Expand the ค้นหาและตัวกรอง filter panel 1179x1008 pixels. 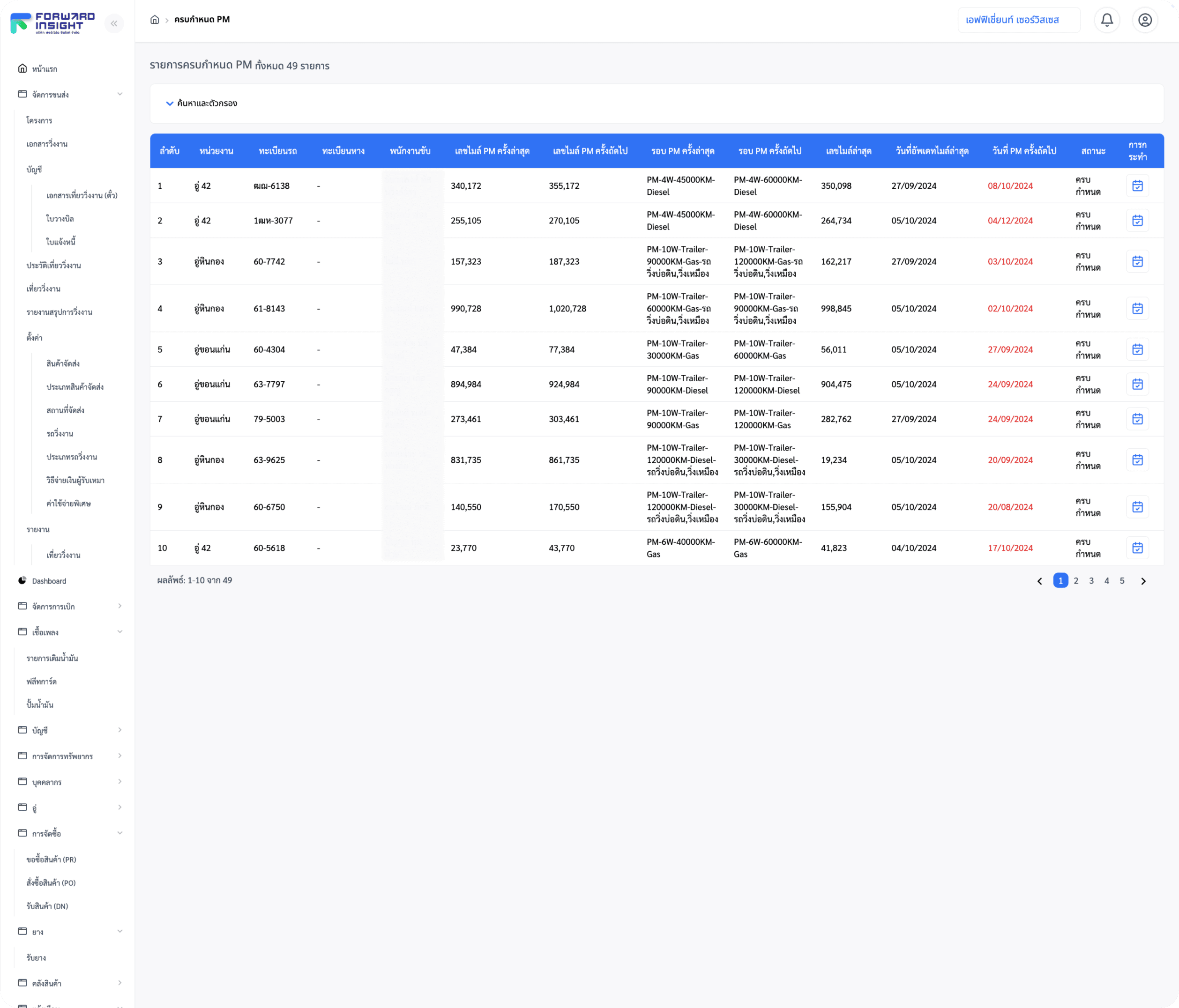[x=201, y=104]
